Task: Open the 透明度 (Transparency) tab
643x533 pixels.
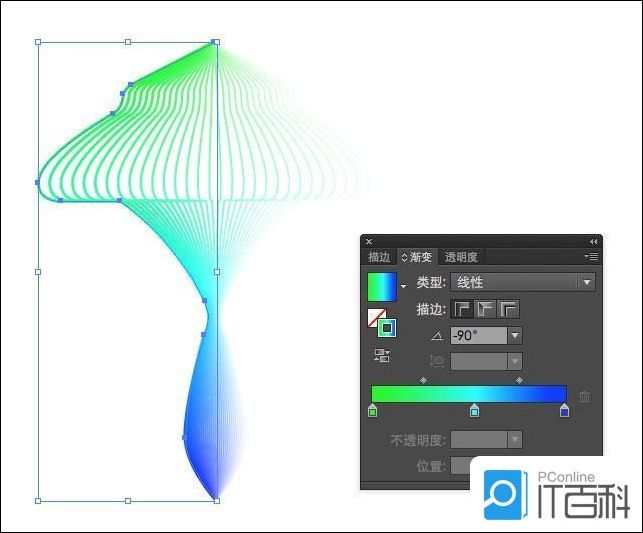Action: tap(461, 257)
